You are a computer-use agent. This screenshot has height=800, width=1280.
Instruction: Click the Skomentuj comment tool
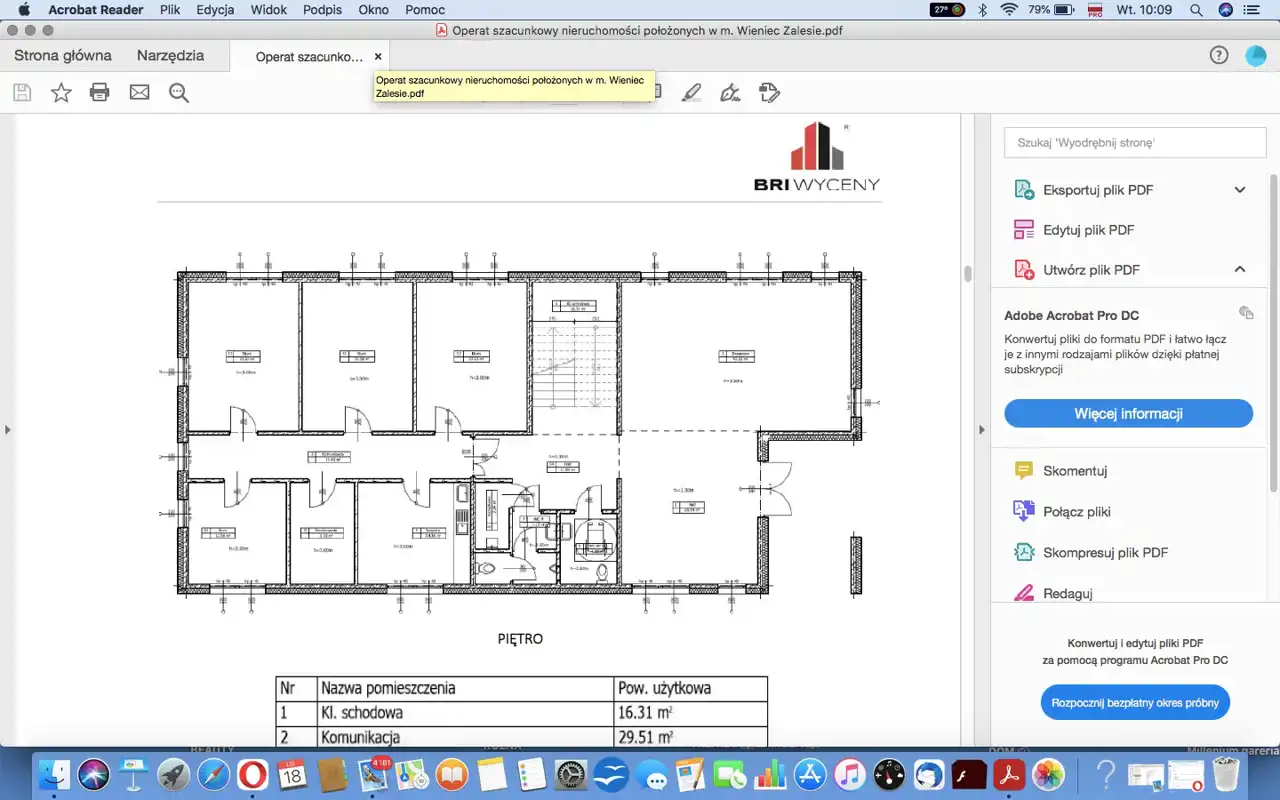(1074, 471)
